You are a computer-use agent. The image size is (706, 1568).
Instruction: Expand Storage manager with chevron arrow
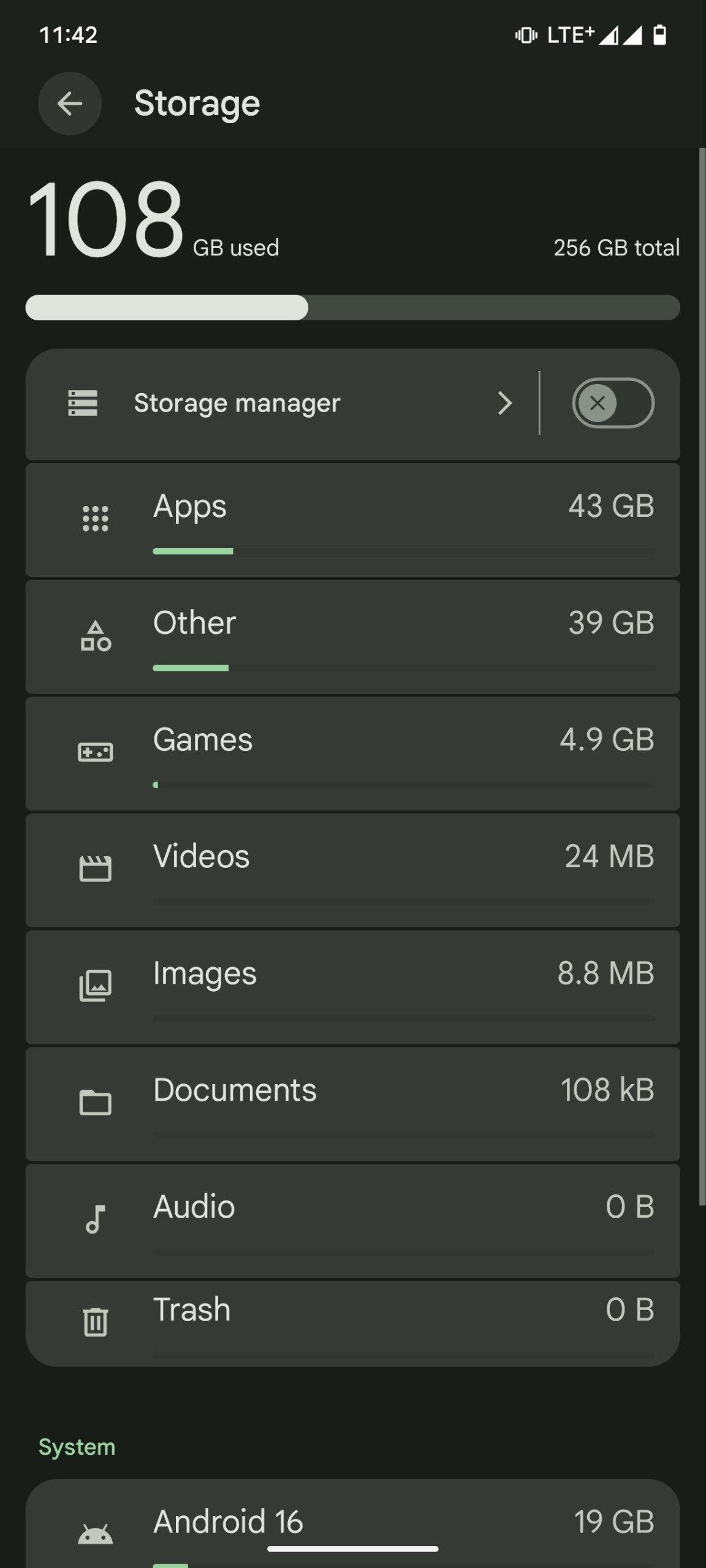(x=504, y=403)
